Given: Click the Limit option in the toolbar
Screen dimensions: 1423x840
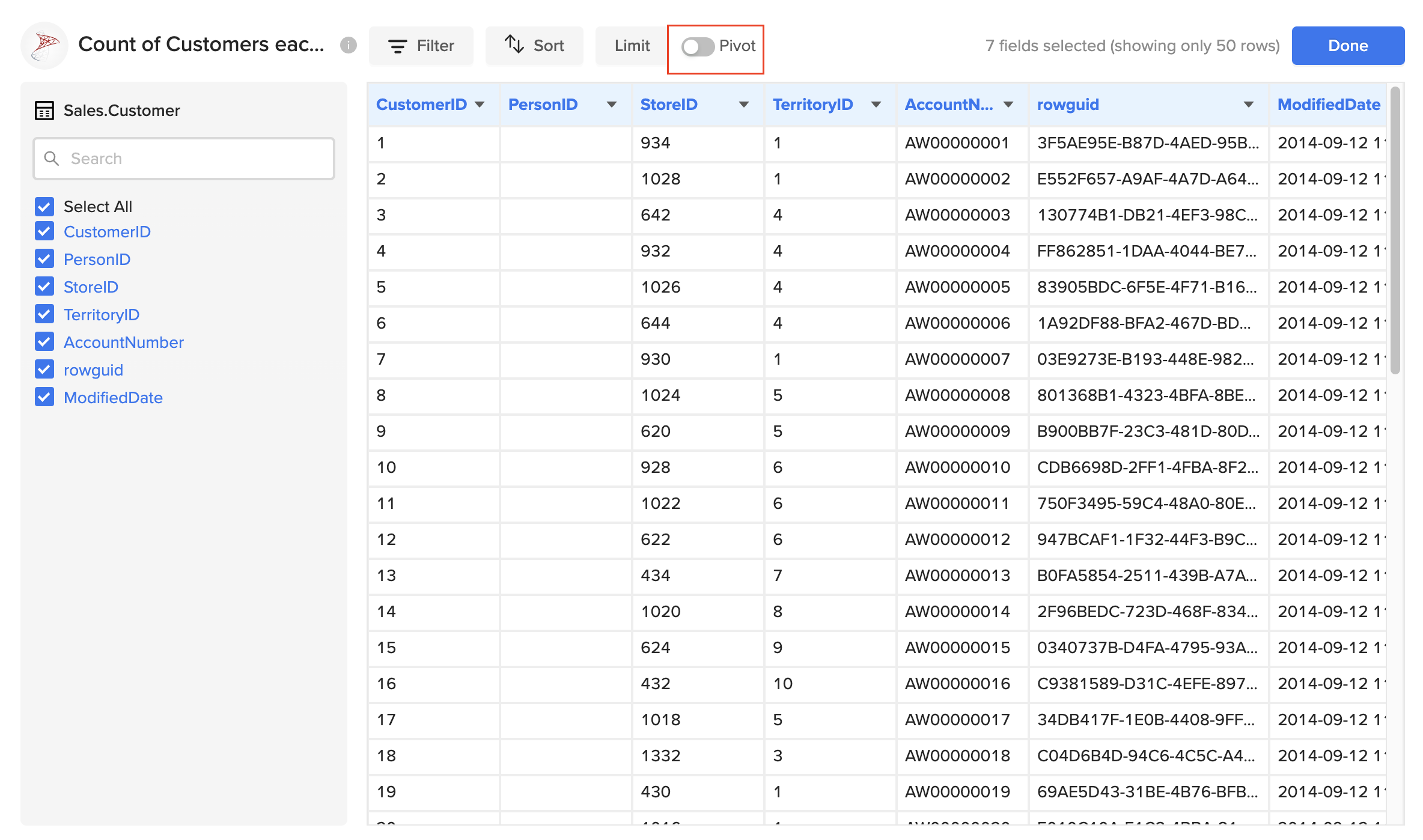Looking at the screenshot, I should point(632,46).
